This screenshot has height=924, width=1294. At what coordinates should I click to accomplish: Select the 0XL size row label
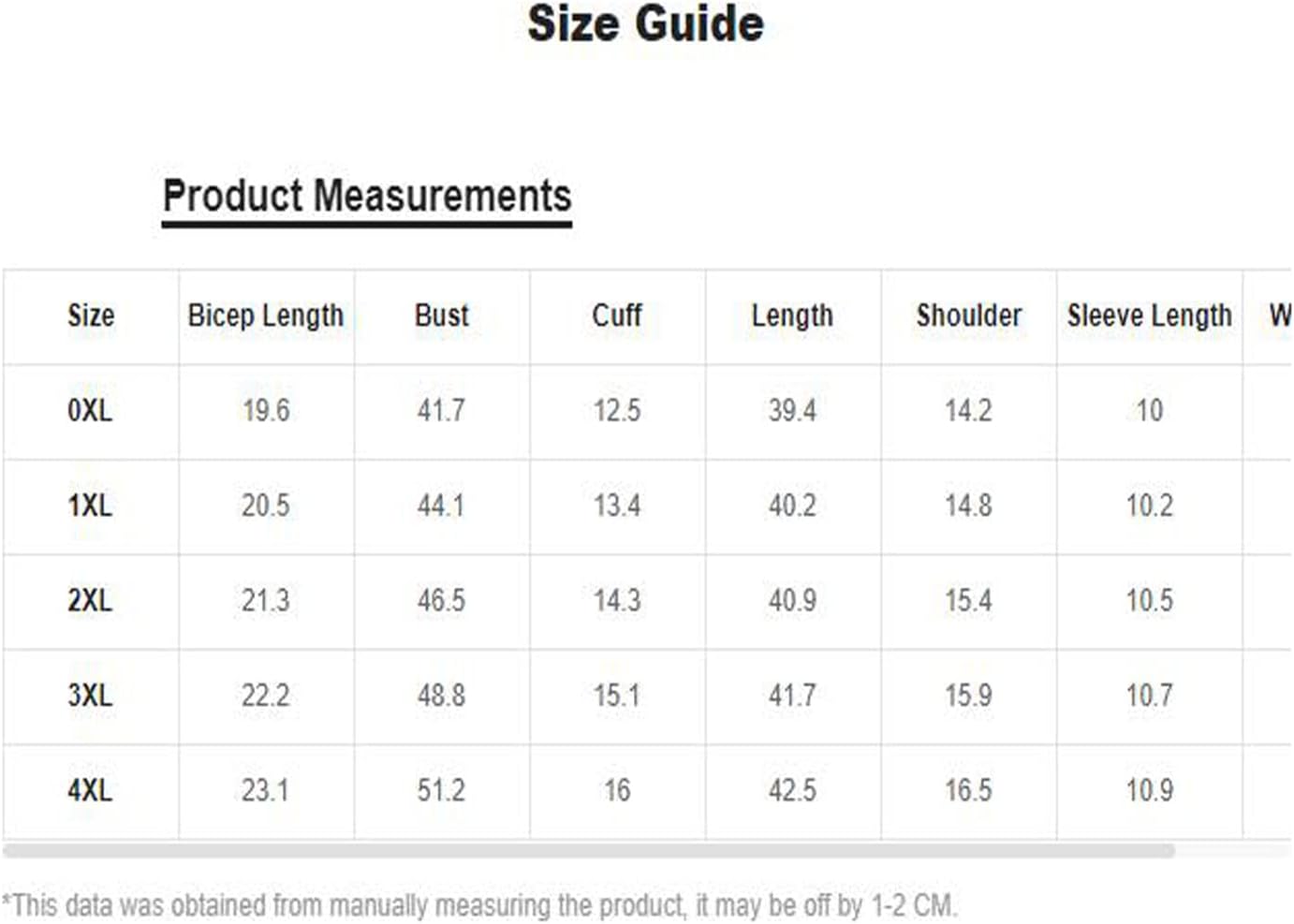pos(90,410)
